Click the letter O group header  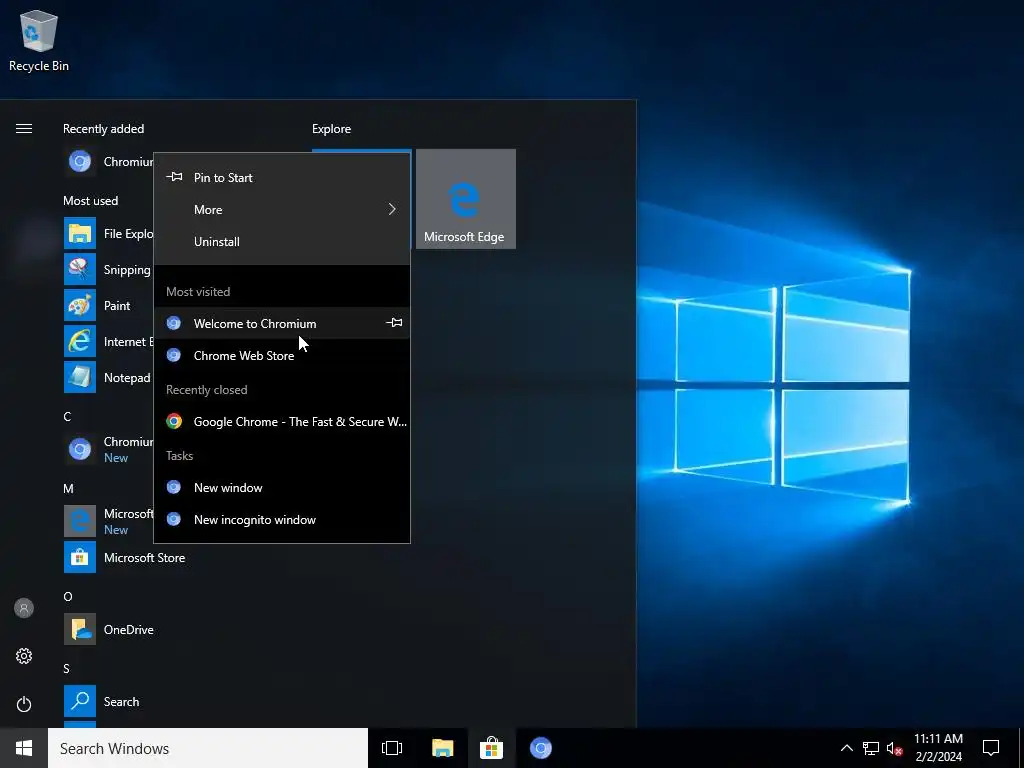(x=68, y=596)
